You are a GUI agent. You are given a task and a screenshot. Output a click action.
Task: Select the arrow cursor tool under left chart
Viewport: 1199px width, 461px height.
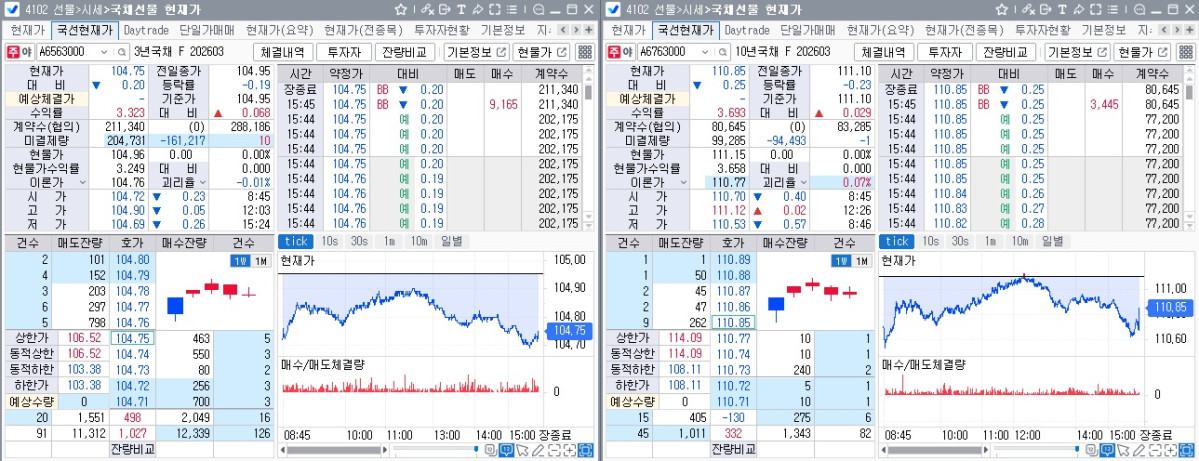(522, 450)
